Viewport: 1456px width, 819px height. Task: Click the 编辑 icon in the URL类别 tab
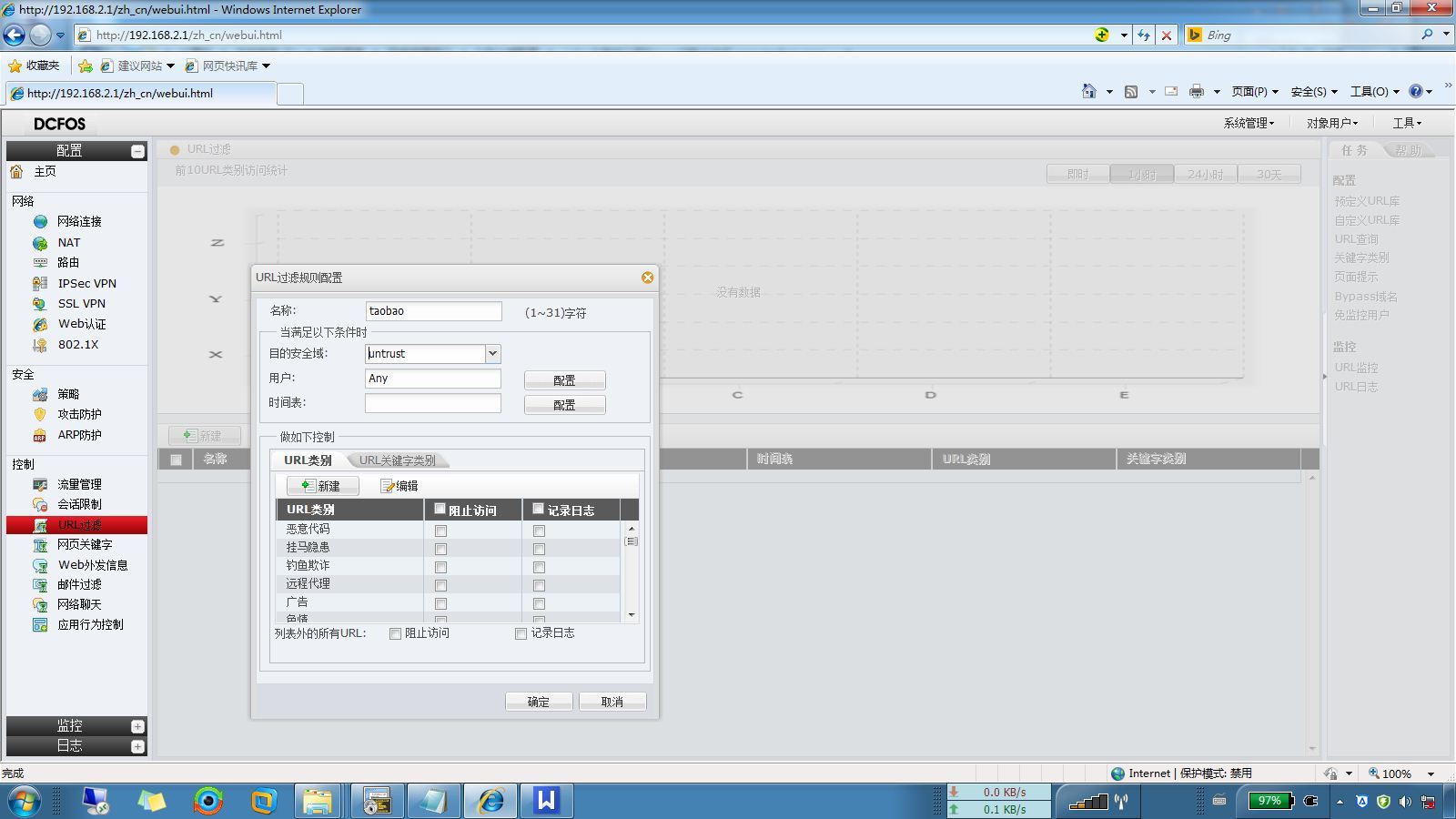point(388,486)
